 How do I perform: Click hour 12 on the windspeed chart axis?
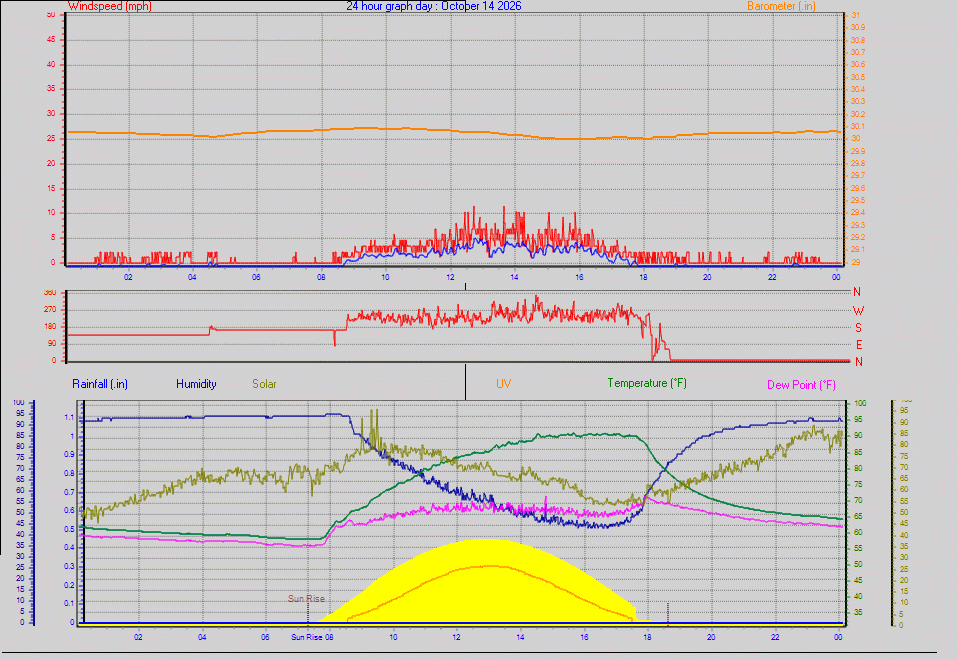pyautogui.click(x=450, y=277)
